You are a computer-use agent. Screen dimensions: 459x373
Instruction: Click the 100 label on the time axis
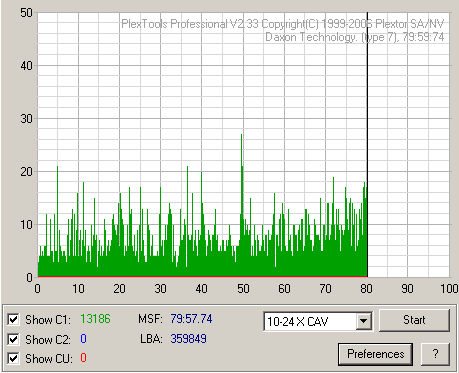pyautogui.click(x=449, y=288)
